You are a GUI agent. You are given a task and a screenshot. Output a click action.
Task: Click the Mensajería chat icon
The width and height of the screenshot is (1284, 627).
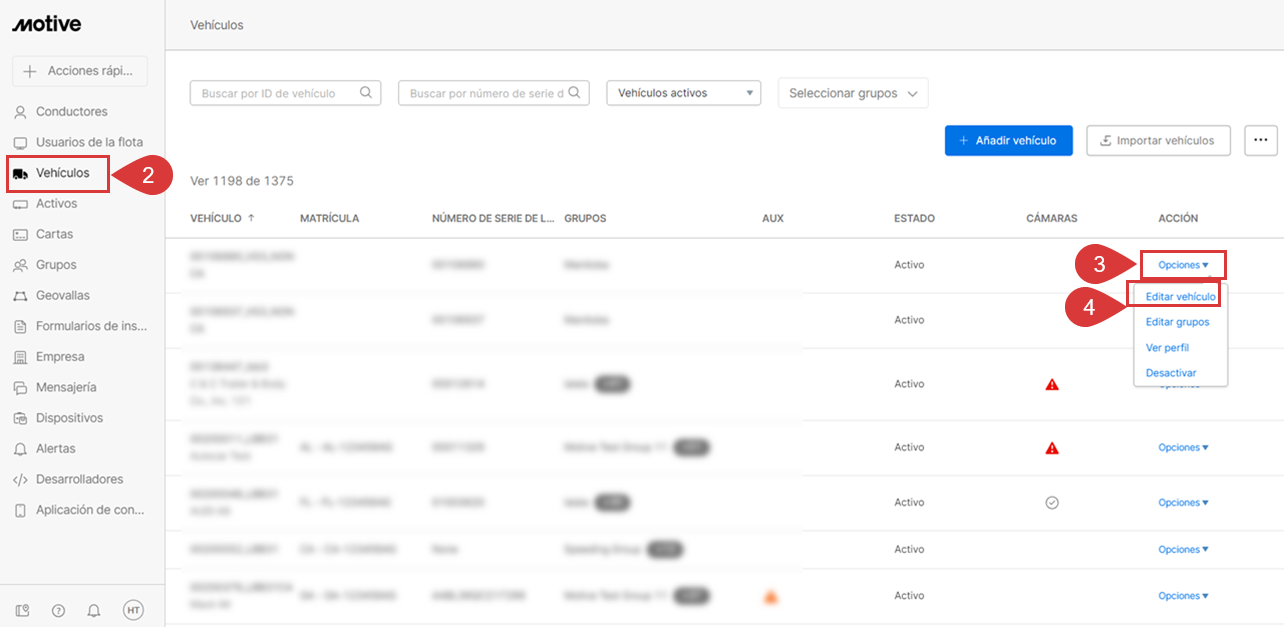20,387
